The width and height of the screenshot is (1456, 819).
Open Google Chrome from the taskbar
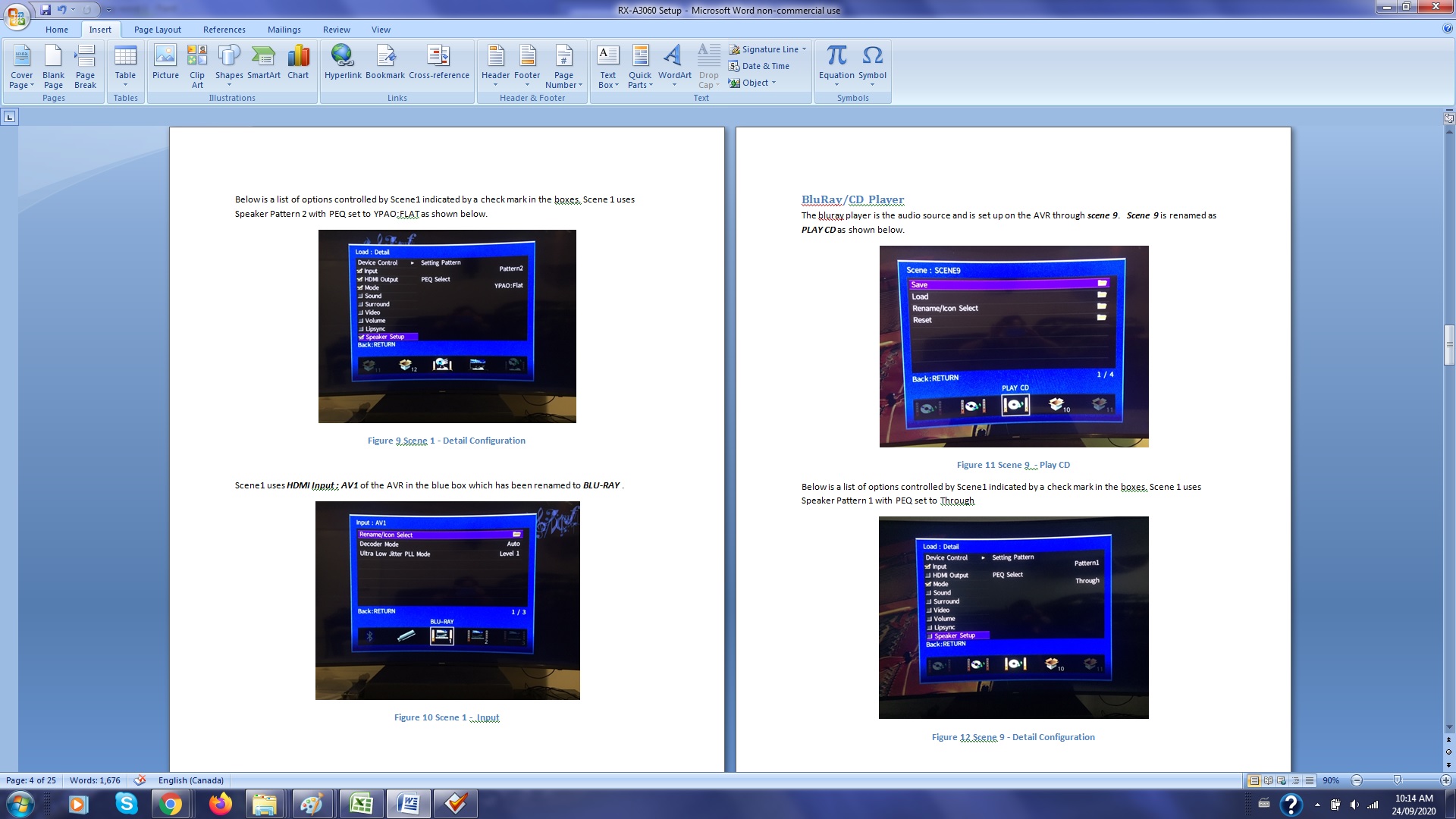(171, 804)
